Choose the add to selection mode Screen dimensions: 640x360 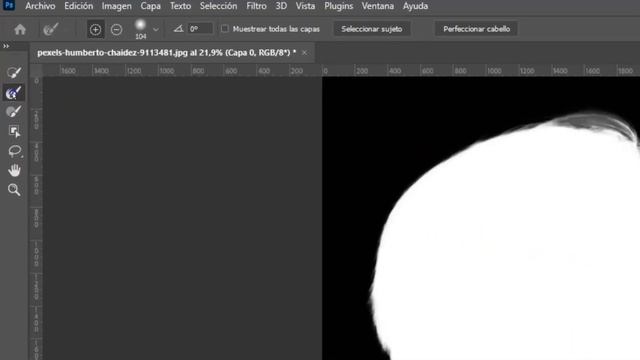click(x=96, y=29)
